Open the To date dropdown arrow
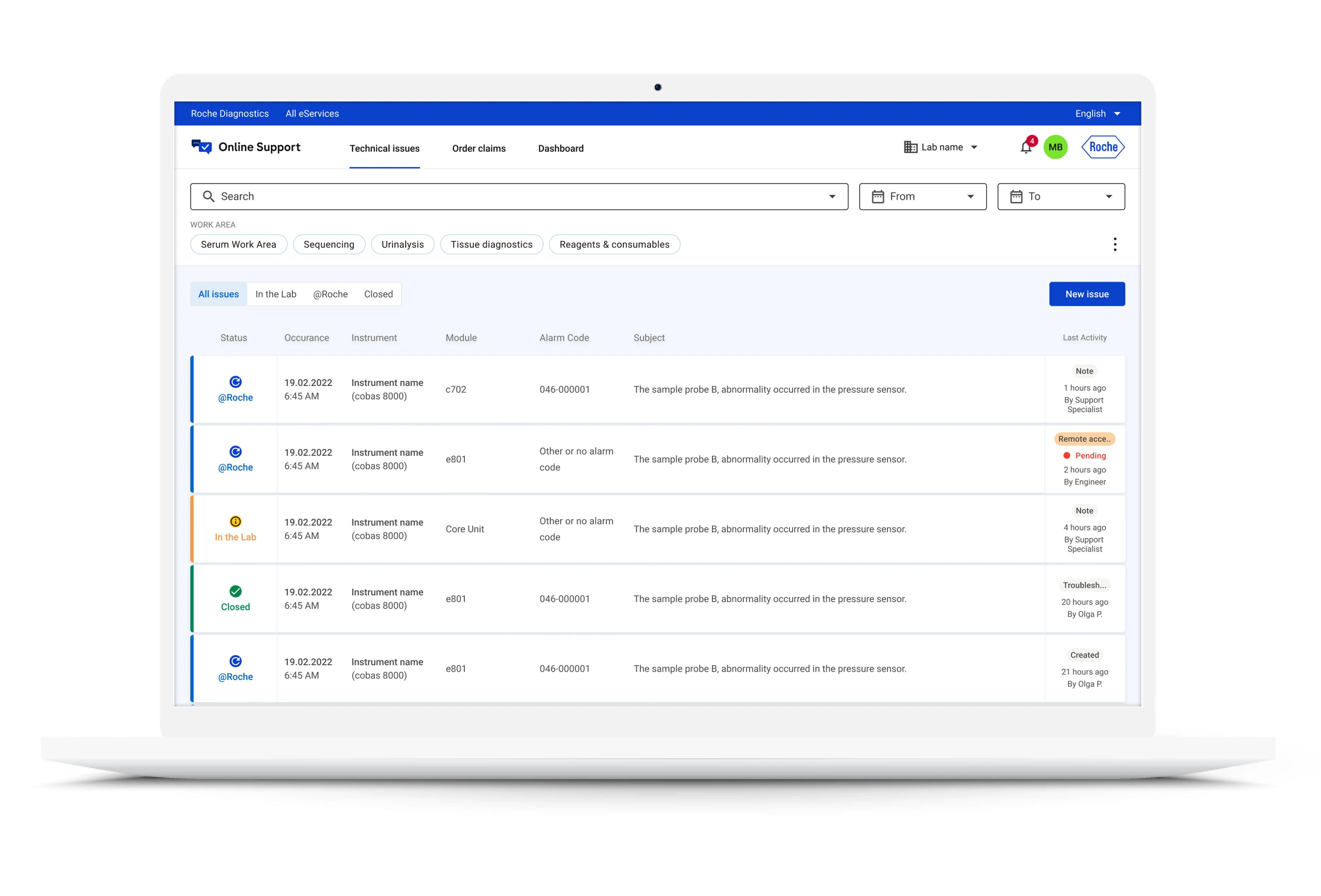Viewport: 1321px width, 896px height. pyautogui.click(x=1108, y=197)
